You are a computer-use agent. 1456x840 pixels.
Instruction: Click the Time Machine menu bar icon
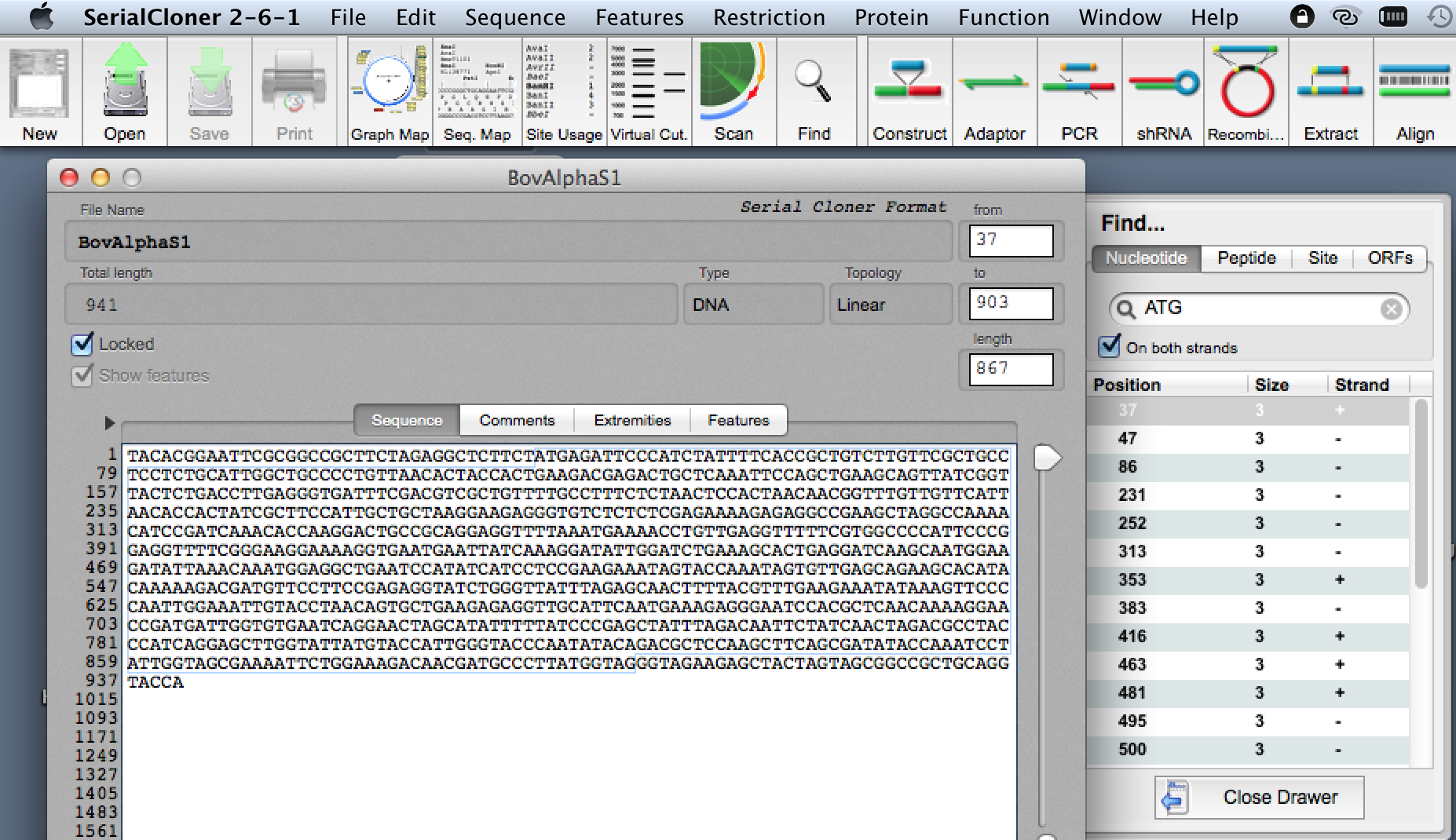coord(1440,16)
